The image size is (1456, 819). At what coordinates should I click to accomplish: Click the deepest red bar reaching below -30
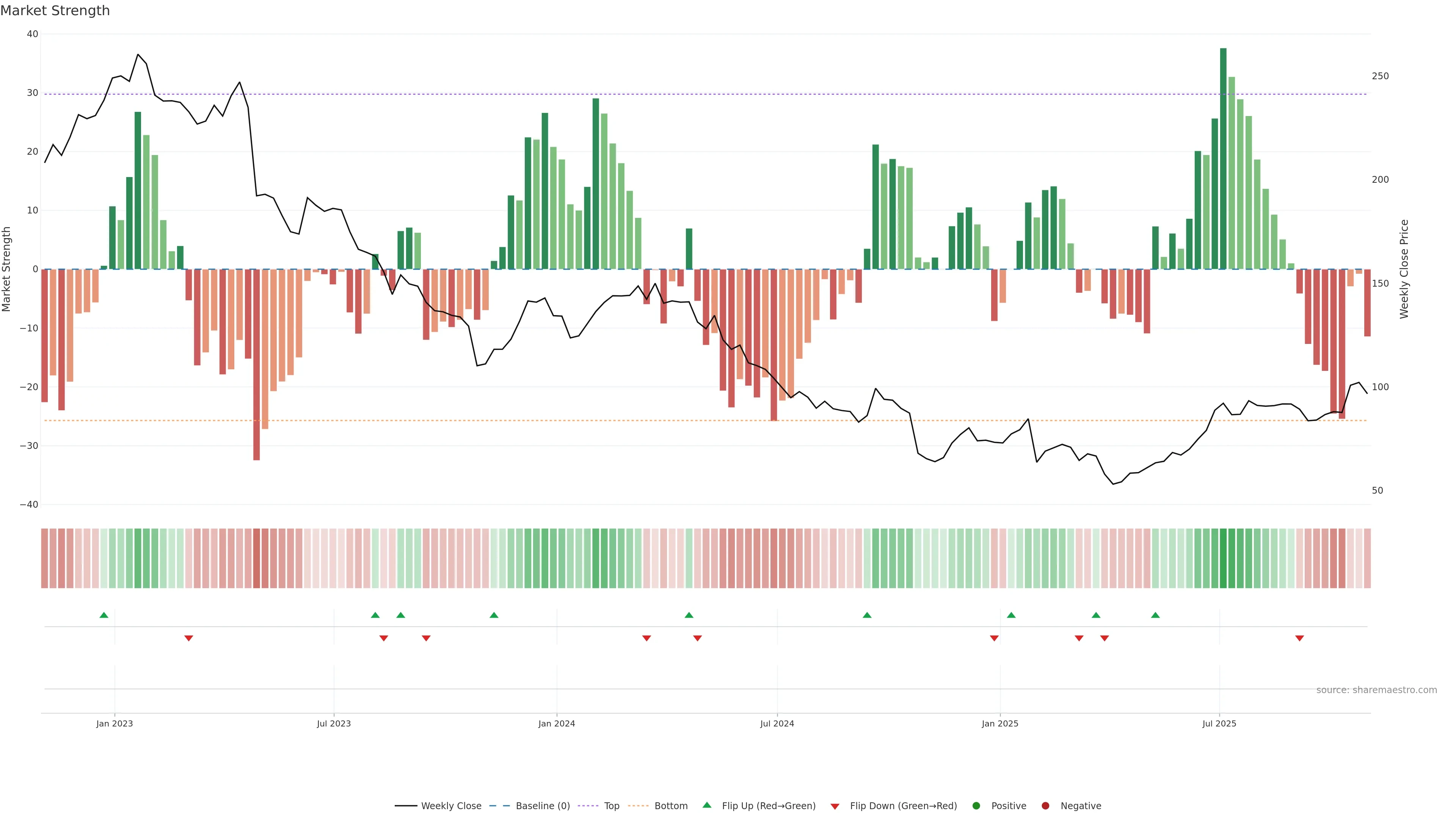[257, 364]
